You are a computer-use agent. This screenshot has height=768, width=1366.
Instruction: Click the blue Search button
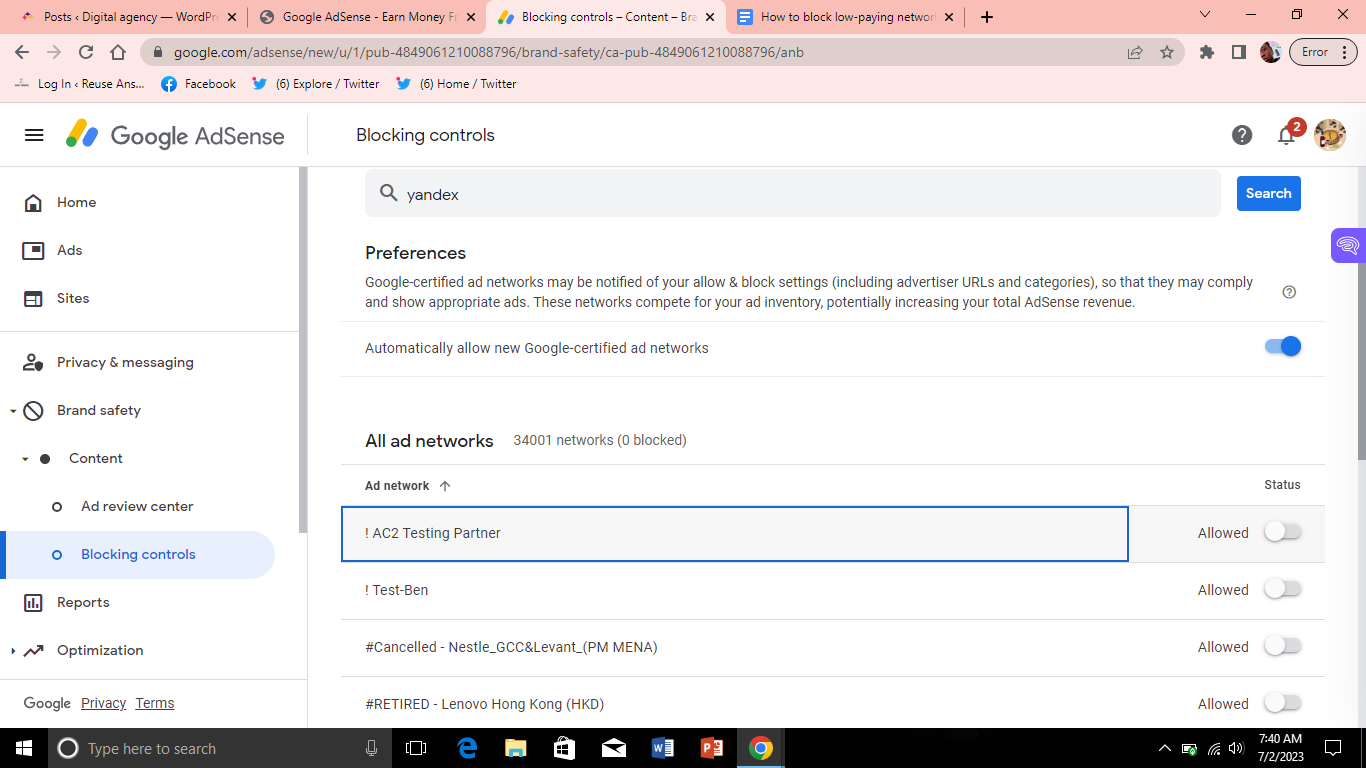pos(1268,193)
